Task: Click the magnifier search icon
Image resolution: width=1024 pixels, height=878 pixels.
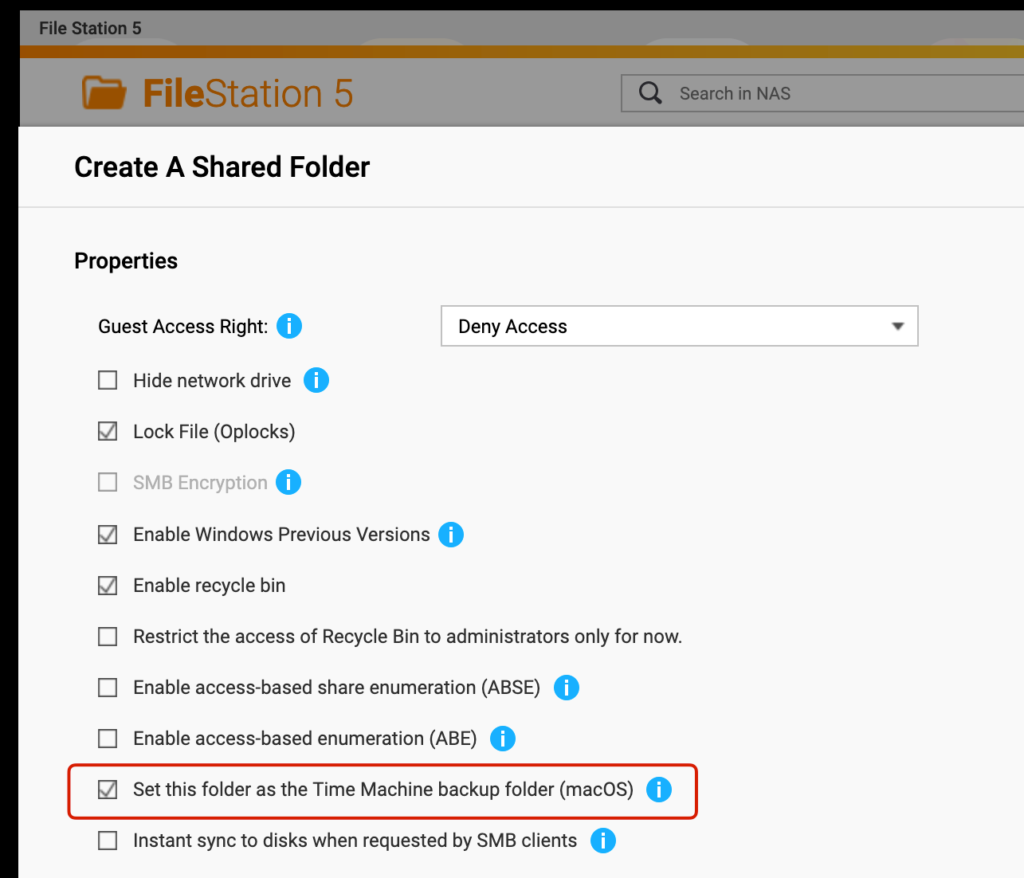Action: point(650,93)
